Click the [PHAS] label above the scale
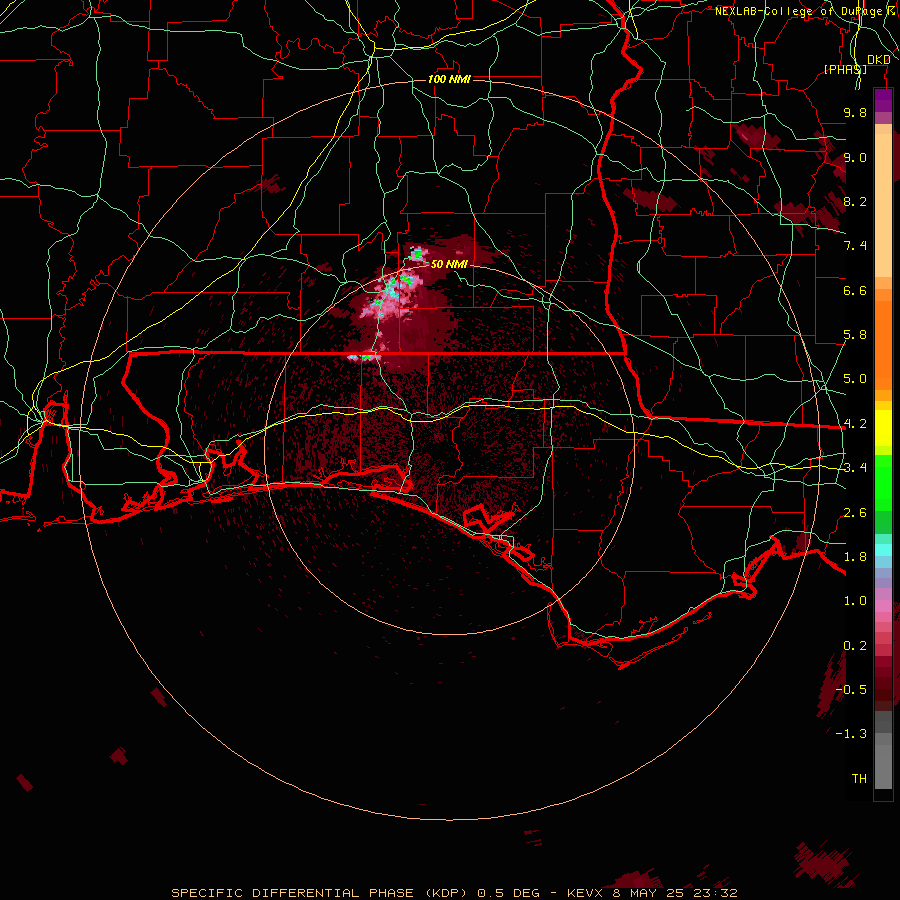Screen dimensions: 900x900 (x=845, y=69)
